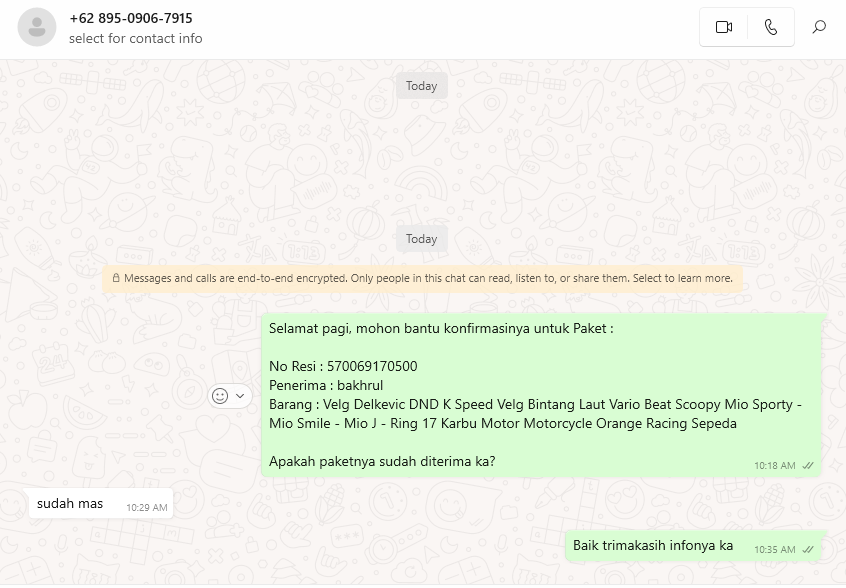Click 'Baik trimakasih infonya ka' sent message
This screenshot has width=846, height=588.
[x=693, y=546]
